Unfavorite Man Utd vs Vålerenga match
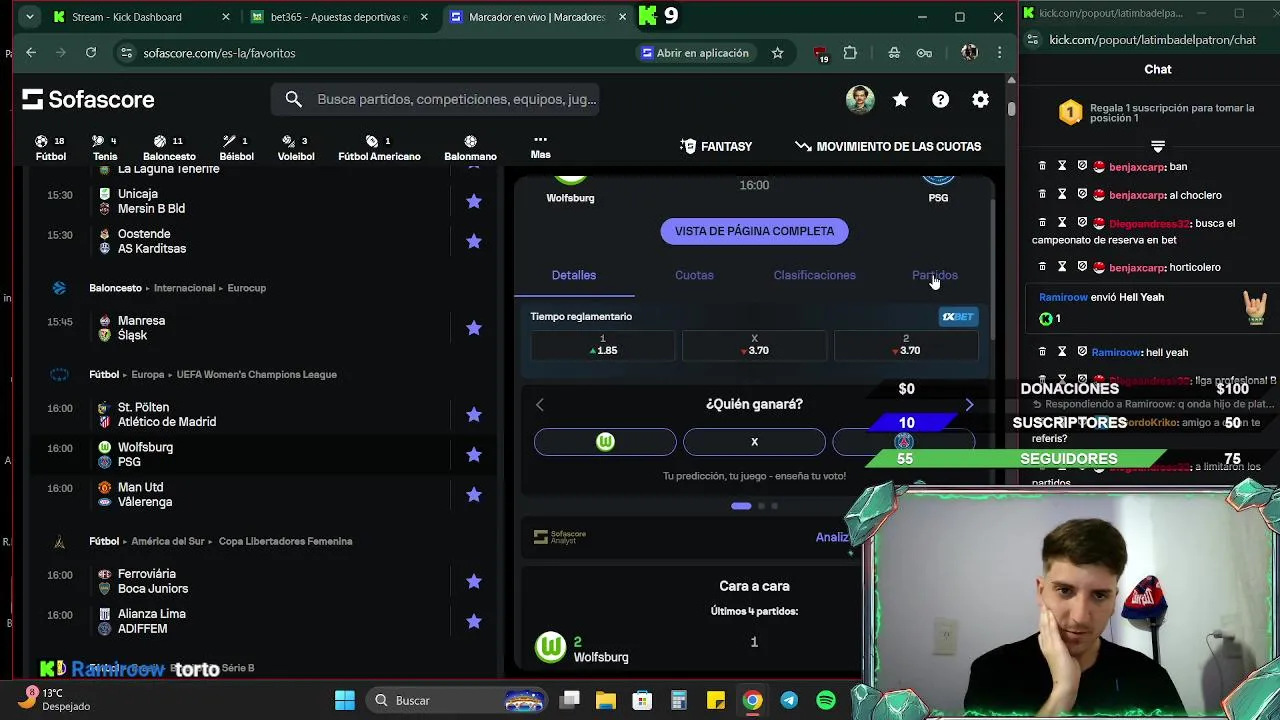Viewport: 1280px width, 720px height. 474,494
